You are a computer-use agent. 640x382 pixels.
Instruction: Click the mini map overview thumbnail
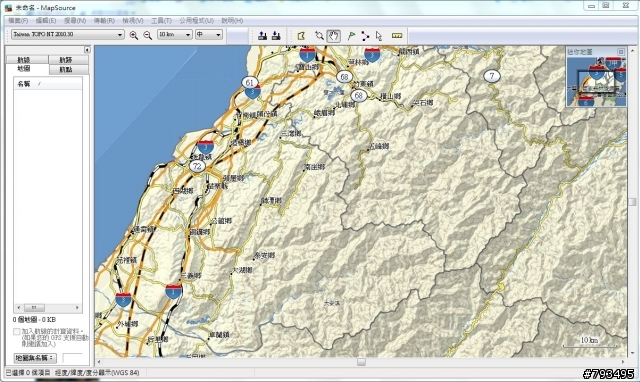[x=596, y=81]
